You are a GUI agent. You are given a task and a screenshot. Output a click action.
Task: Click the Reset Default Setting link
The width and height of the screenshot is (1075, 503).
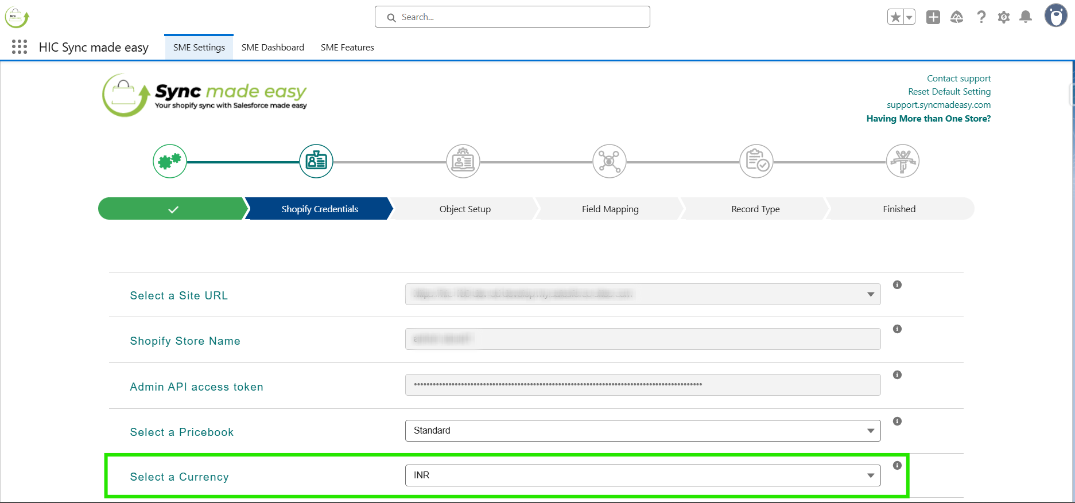coord(950,92)
